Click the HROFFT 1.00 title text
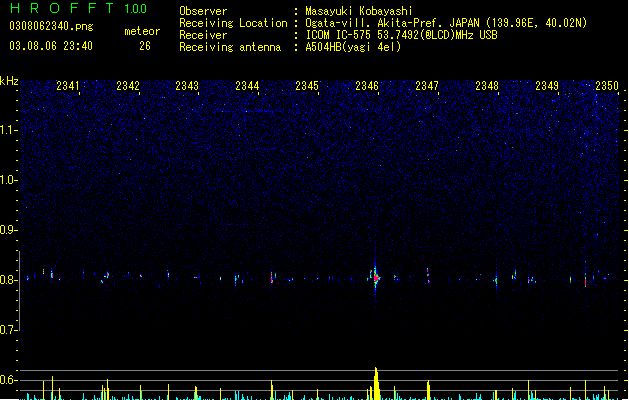Screen dimensions: 629x400 [x=78, y=8]
